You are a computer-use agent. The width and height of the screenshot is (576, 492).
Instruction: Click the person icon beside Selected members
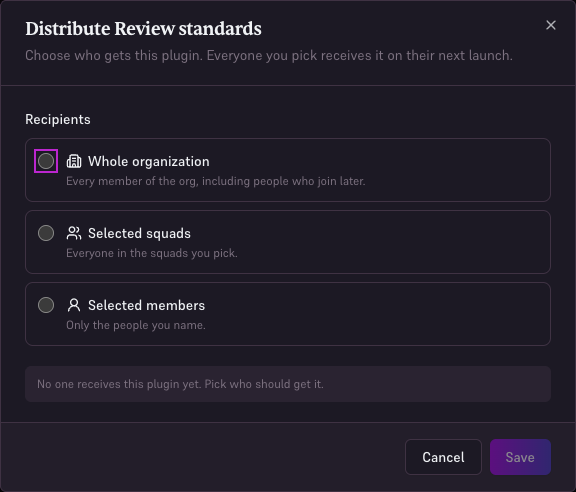tap(74, 305)
